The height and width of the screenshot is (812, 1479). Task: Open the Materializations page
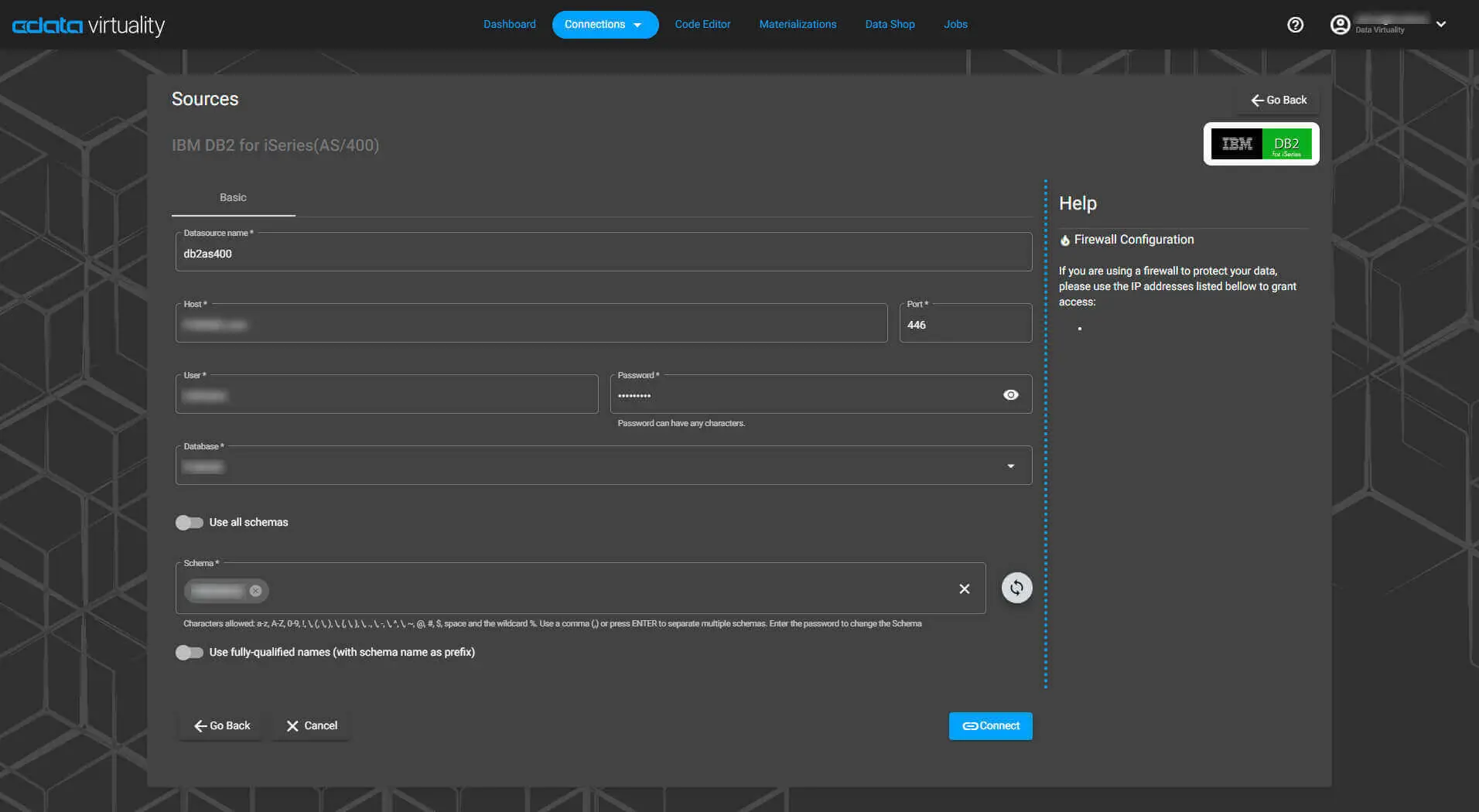797,25
